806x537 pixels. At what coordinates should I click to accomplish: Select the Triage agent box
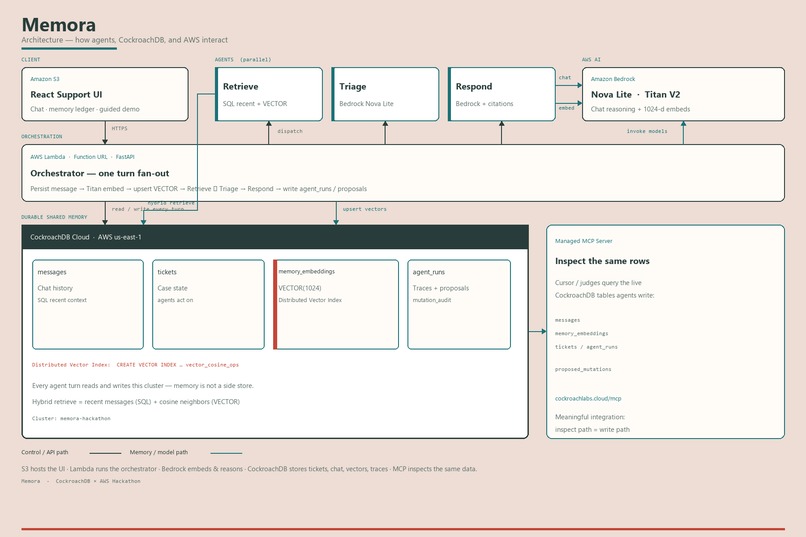pyautogui.click(x=385, y=94)
